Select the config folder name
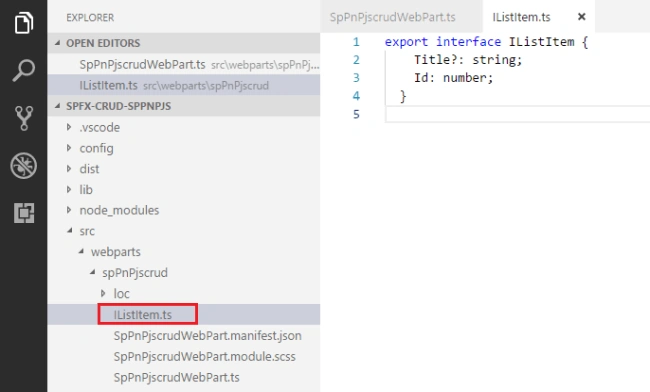This screenshot has height=392, width=650. [x=96, y=148]
